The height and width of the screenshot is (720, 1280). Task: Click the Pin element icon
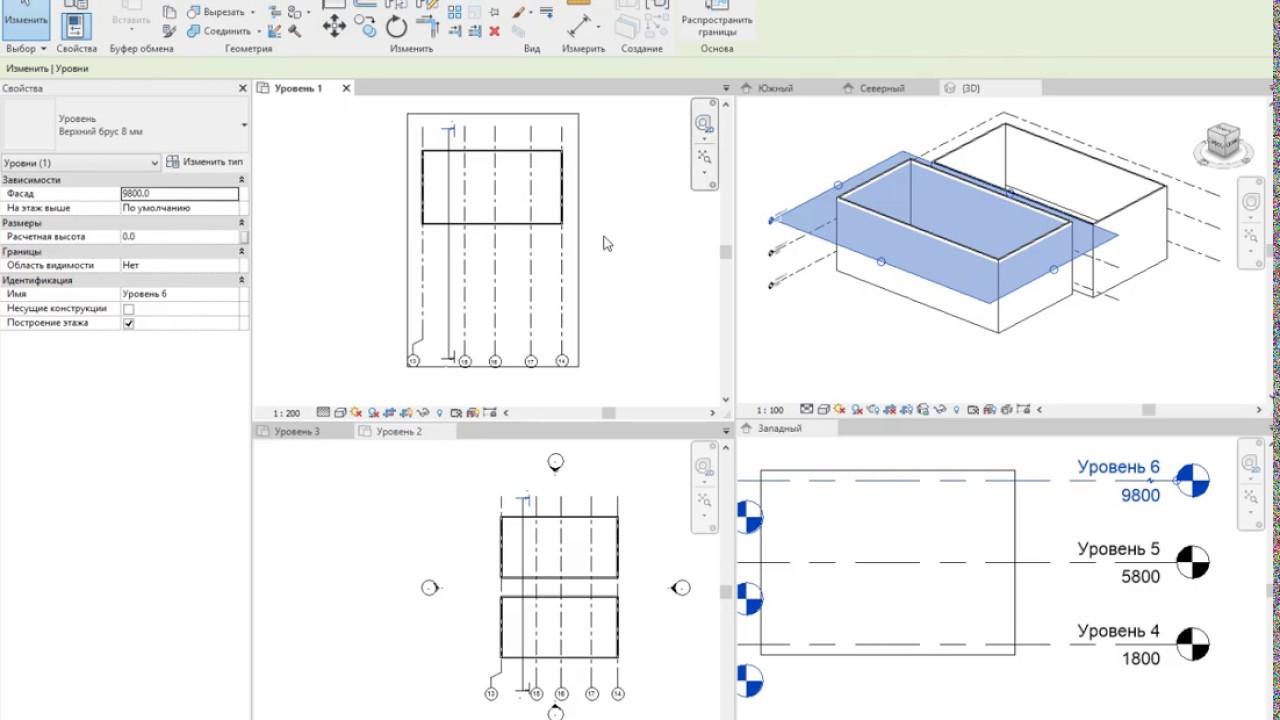tap(494, 12)
